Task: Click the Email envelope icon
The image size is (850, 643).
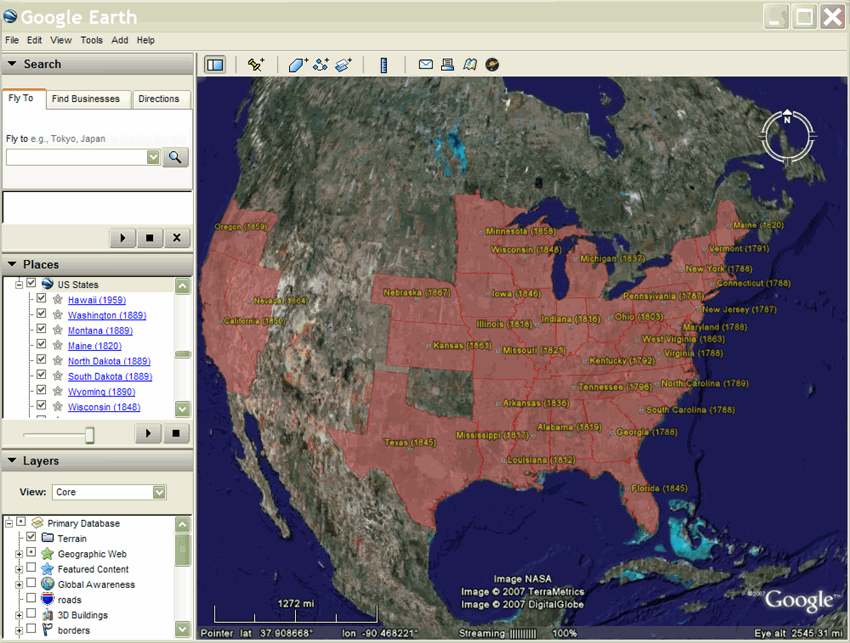Action: tap(426, 65)
